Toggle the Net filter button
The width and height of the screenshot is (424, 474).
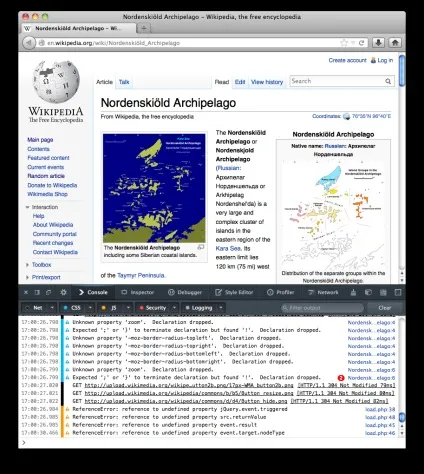[x=34, y=308]
